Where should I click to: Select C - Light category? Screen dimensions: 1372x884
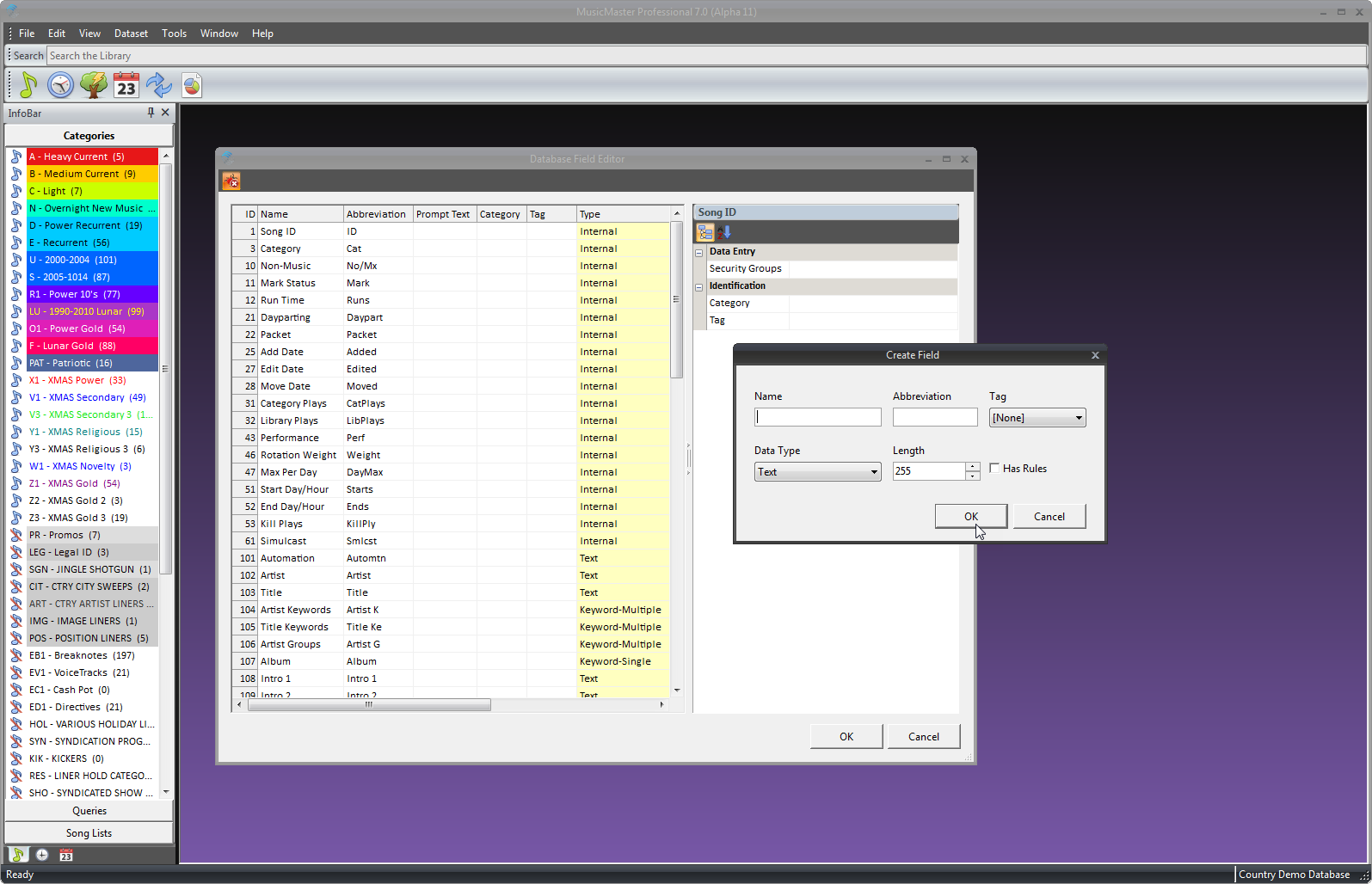[92, 191]
